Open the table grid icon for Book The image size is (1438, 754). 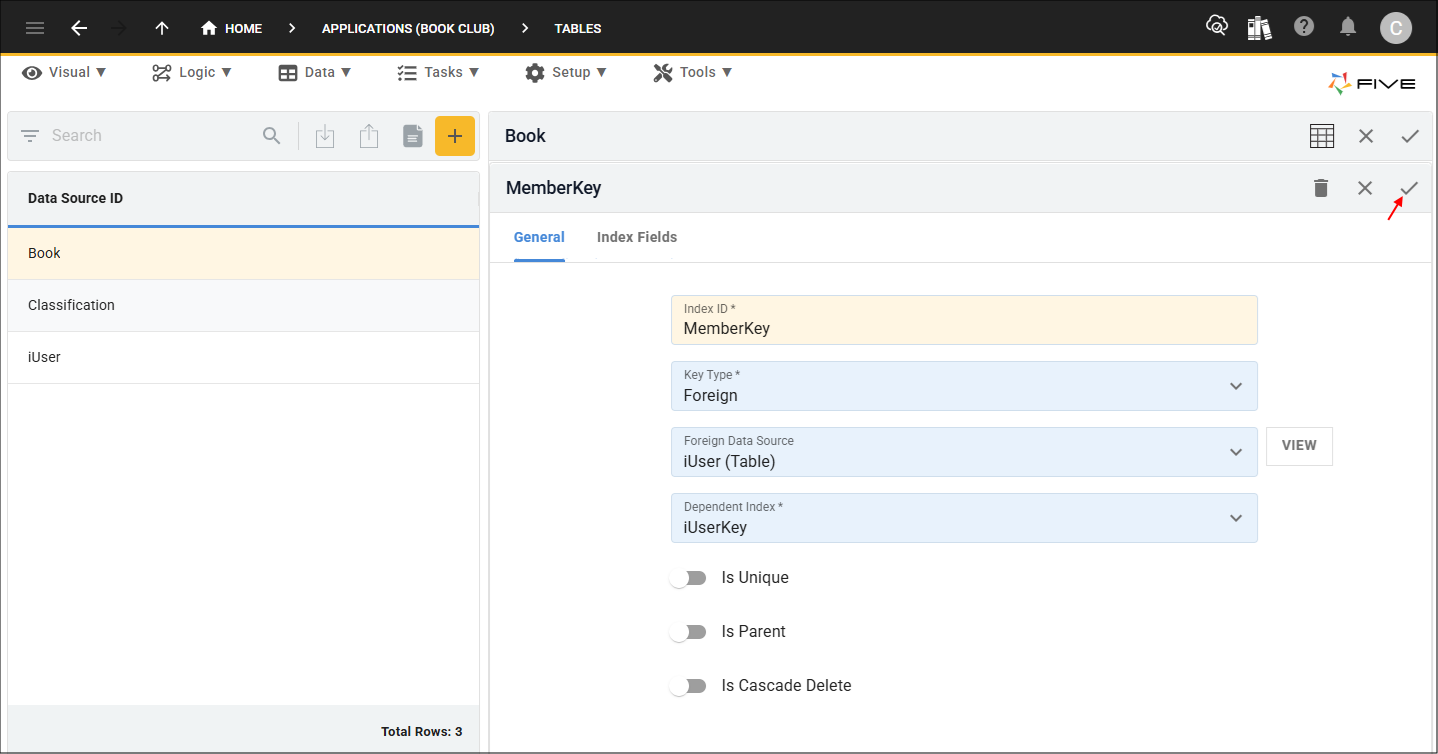1322,136
